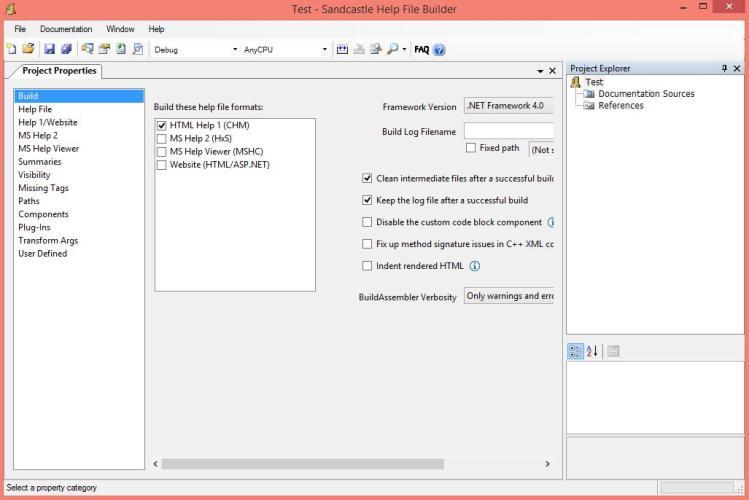Viewport: 749px width, 500px height.
Task: Click the Build Log Filename text field
Action: click(508, 131)
